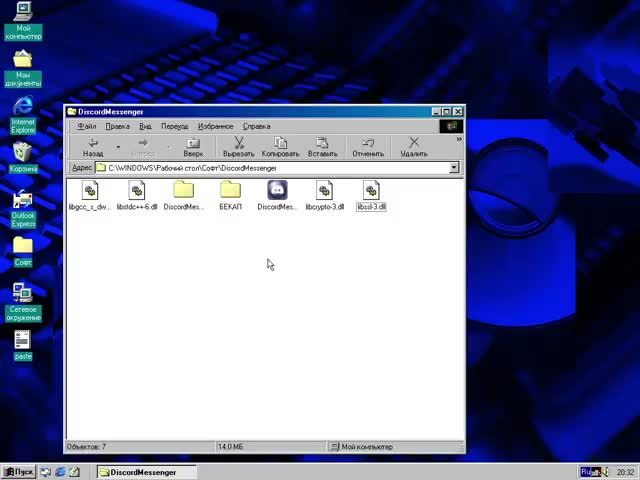Open the Discord application icon

pyautogui.click(x=277, y=190)
